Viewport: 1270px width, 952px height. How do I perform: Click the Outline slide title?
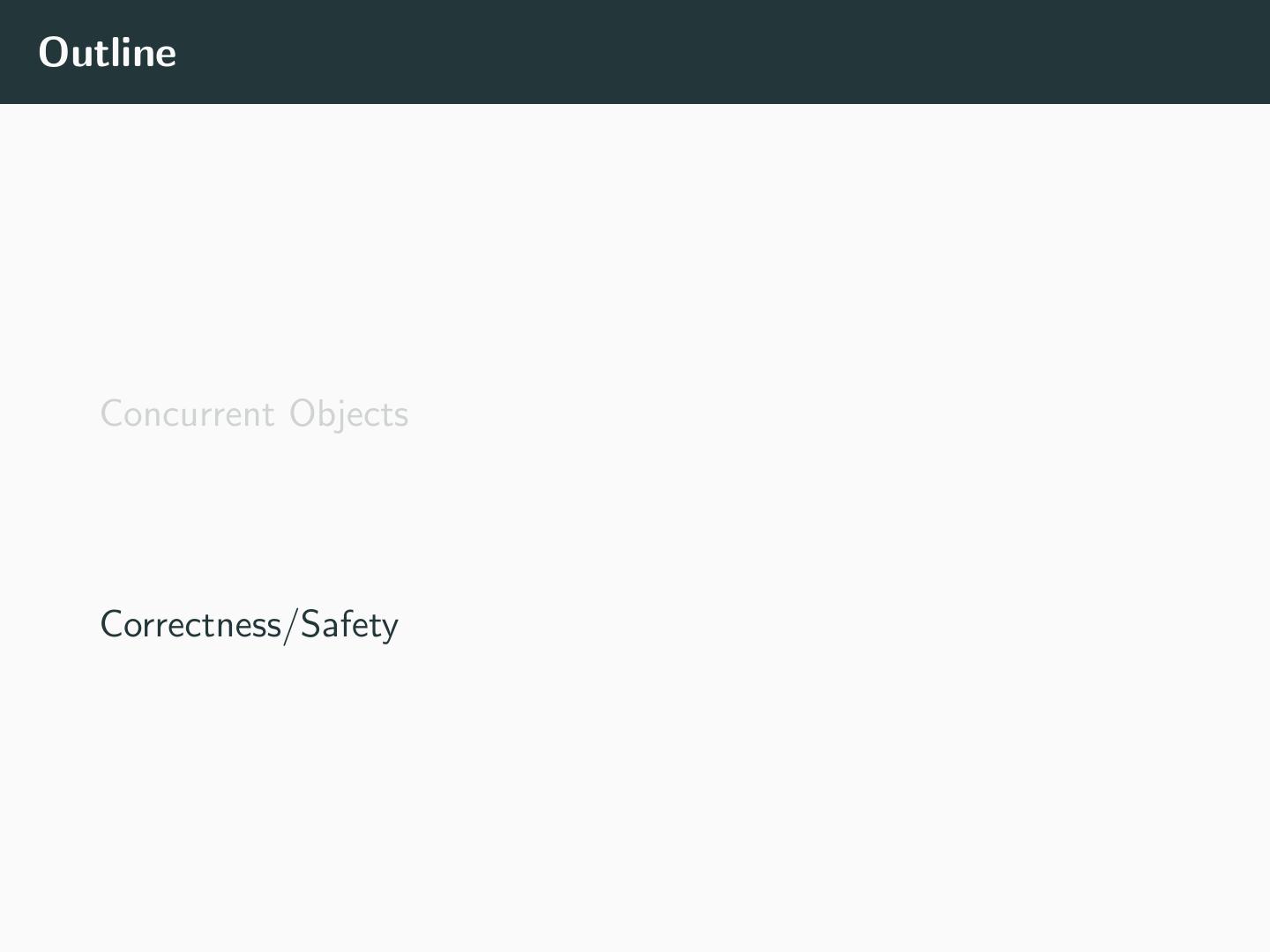[108, 53]
